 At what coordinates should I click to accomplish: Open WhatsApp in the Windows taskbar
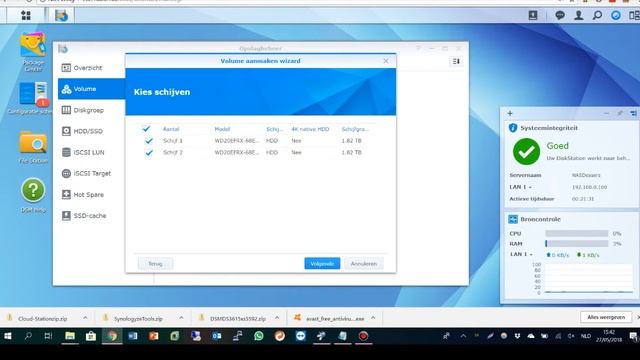click(x=258, y=336)
